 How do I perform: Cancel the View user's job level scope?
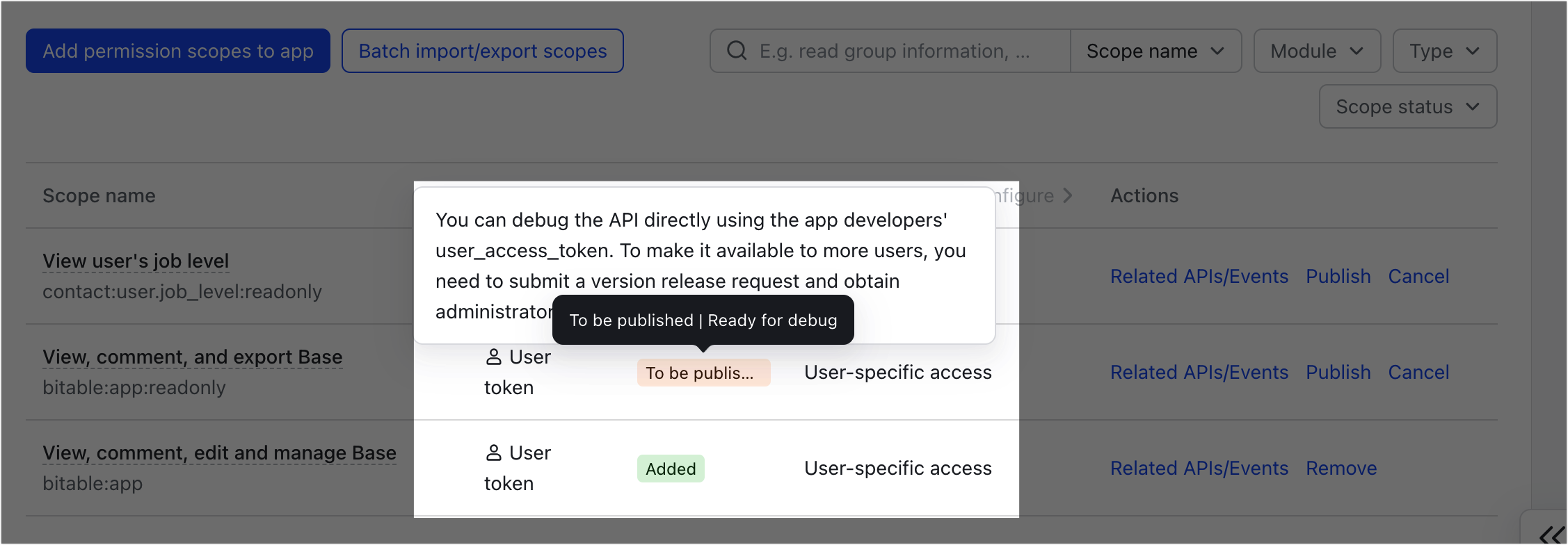[1418, 277]
